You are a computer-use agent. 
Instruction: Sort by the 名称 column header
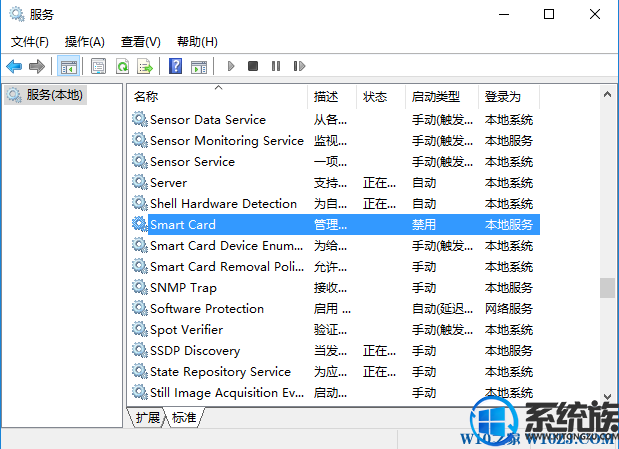tap(218, 97)
